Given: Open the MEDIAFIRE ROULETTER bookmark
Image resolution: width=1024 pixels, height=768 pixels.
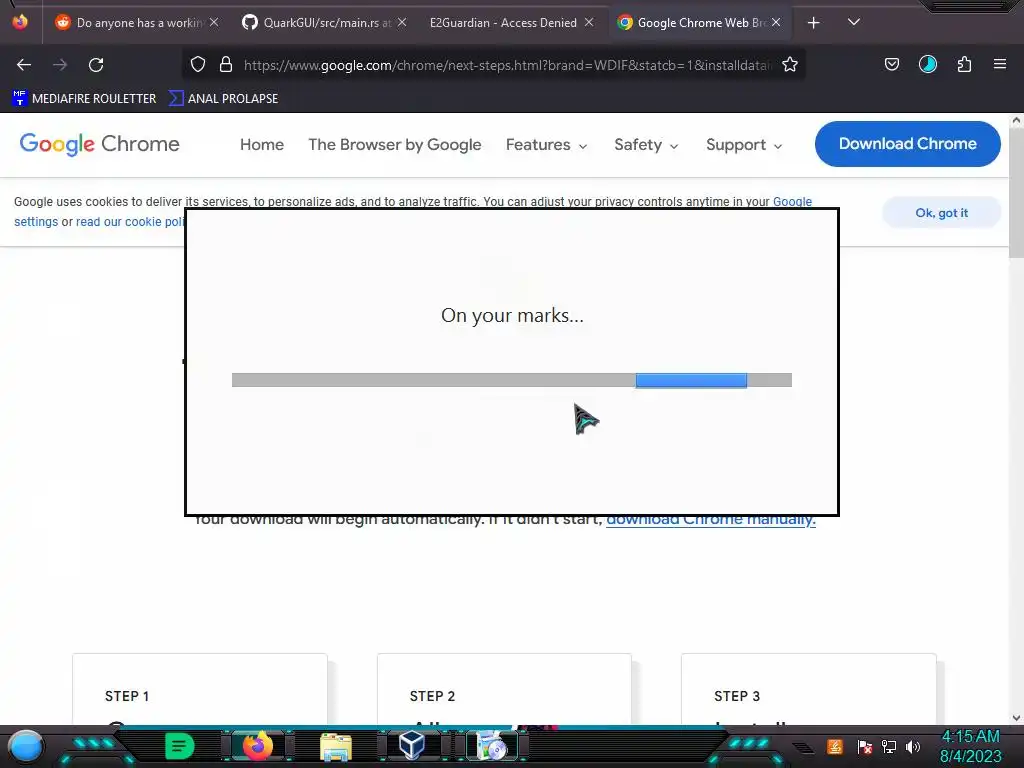Looking at the screenshot, I should (84, 99).
